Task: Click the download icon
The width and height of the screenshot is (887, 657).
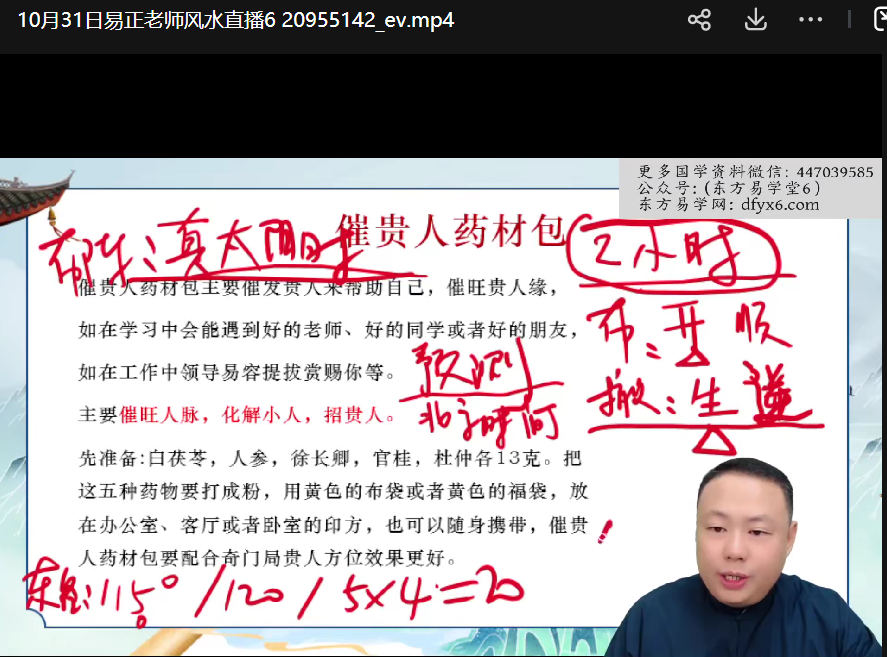Action: click(x=756, y=20)
